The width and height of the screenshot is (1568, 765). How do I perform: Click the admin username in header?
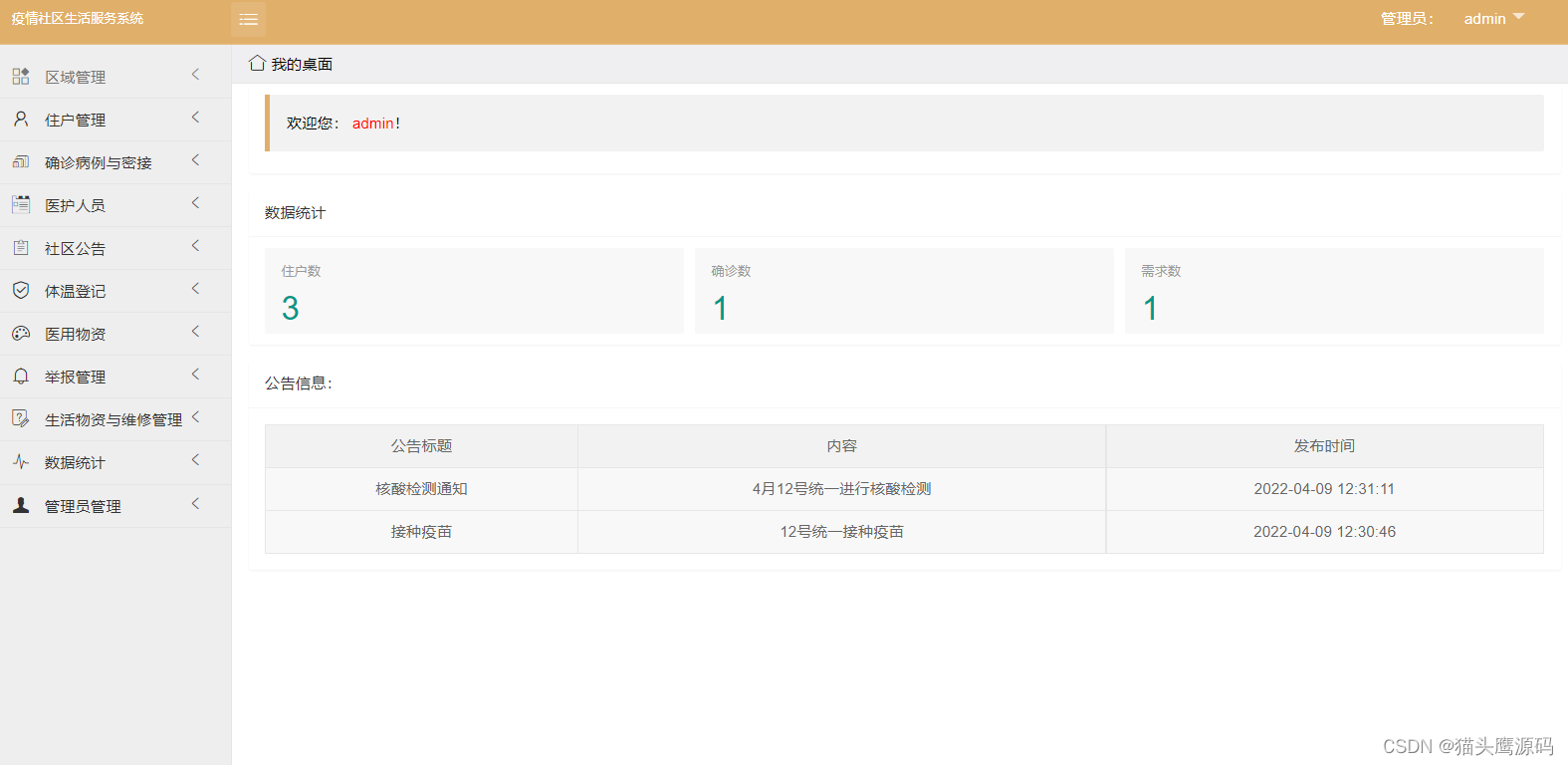1484,19
